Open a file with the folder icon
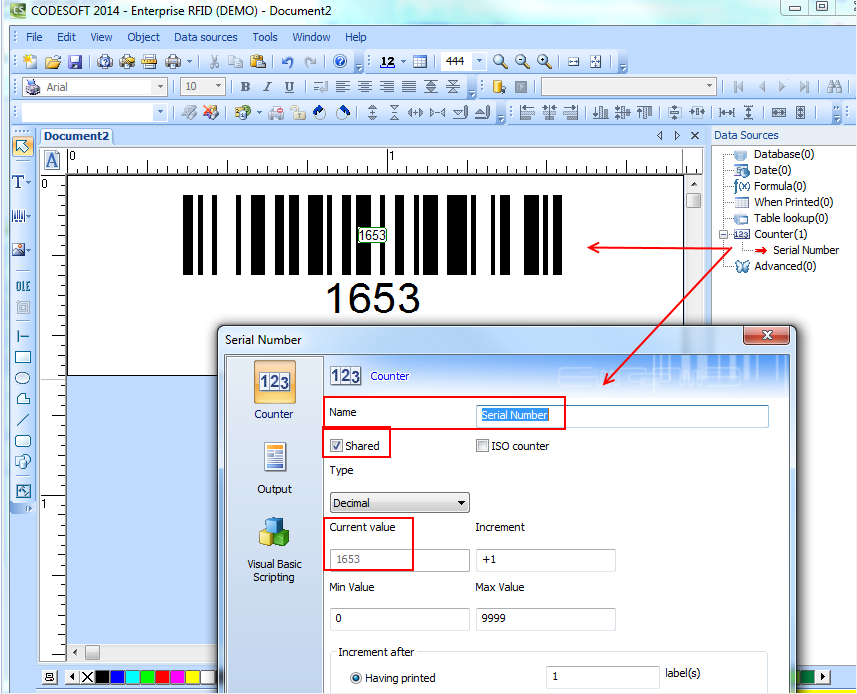This screenshot has height=694, width=857. [52, 62]
